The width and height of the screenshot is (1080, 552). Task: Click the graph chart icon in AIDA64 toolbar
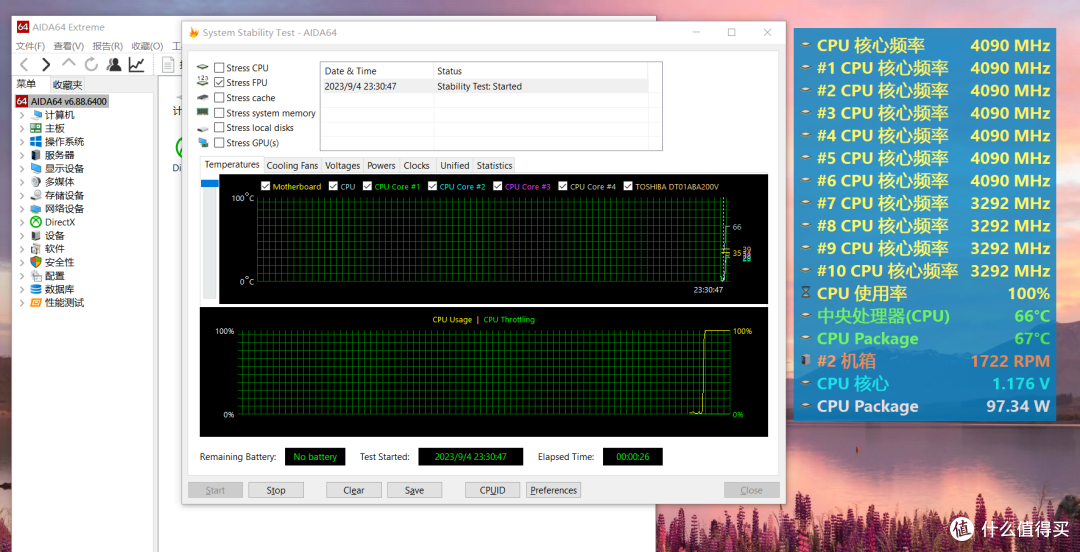point(136,65)
